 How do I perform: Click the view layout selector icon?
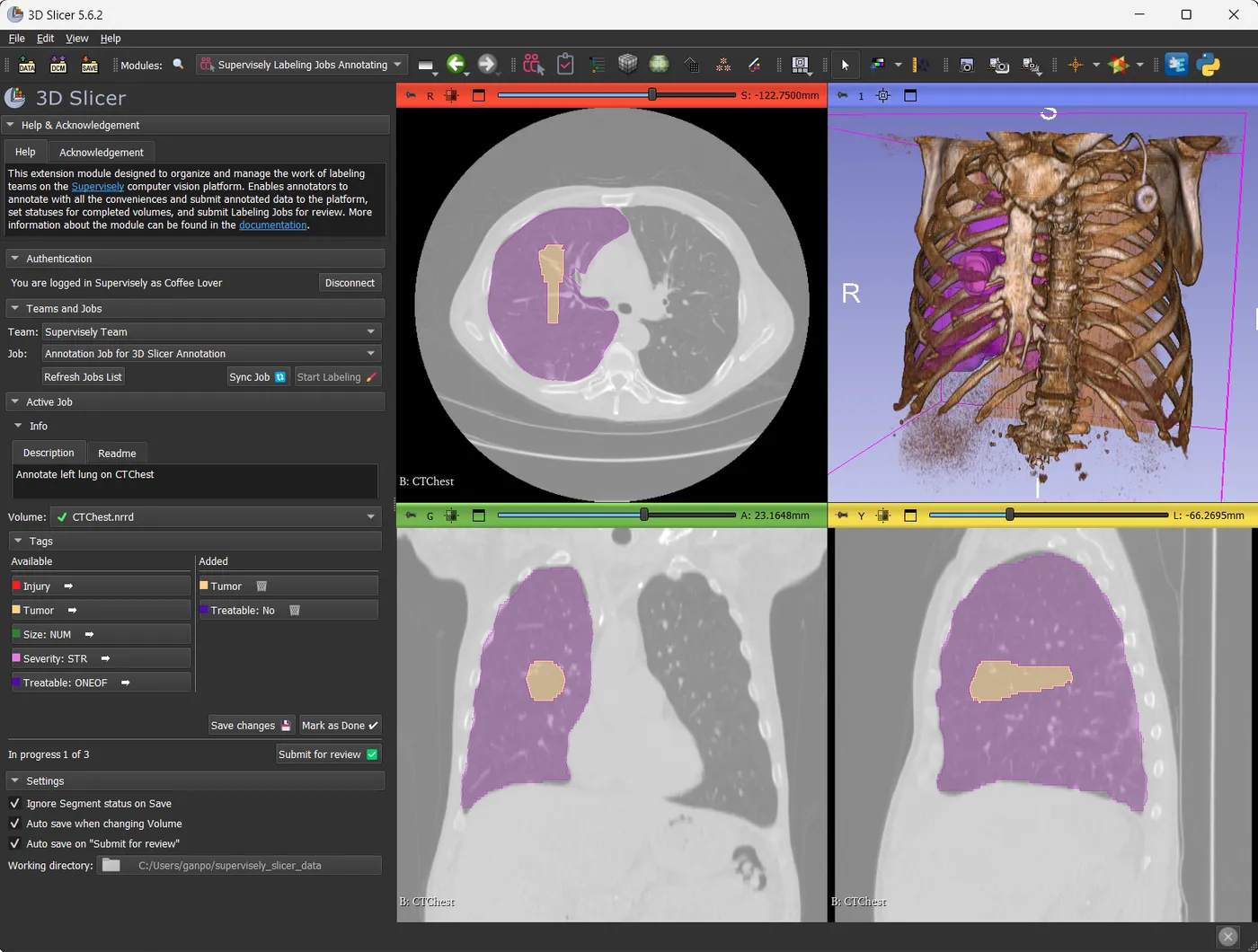[x=800, y=65]
